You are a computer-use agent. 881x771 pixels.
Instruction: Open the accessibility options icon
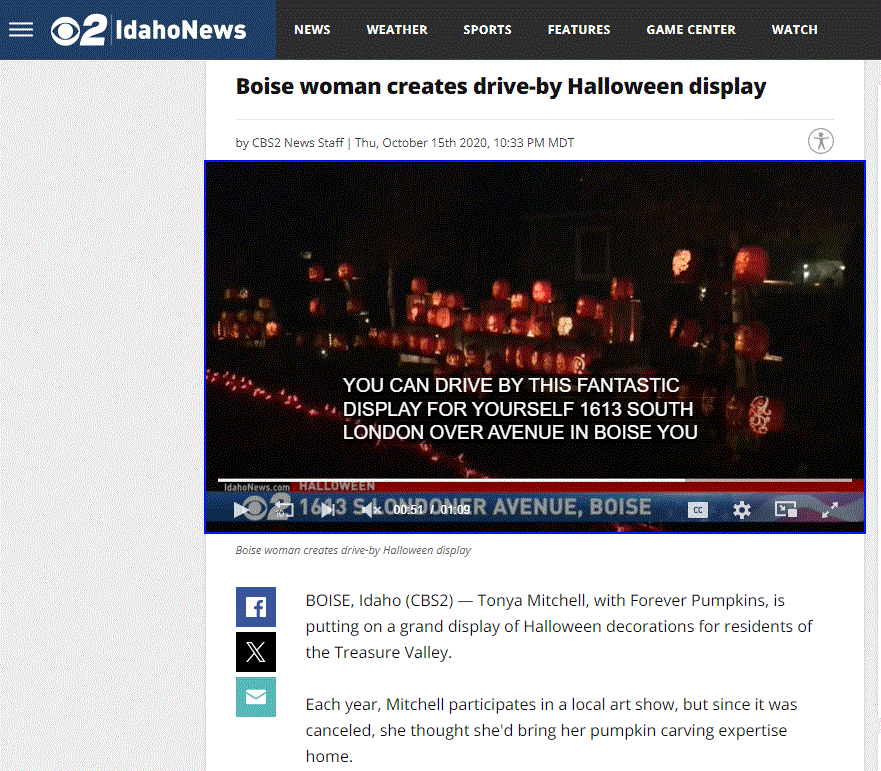[x=820, y=141]
